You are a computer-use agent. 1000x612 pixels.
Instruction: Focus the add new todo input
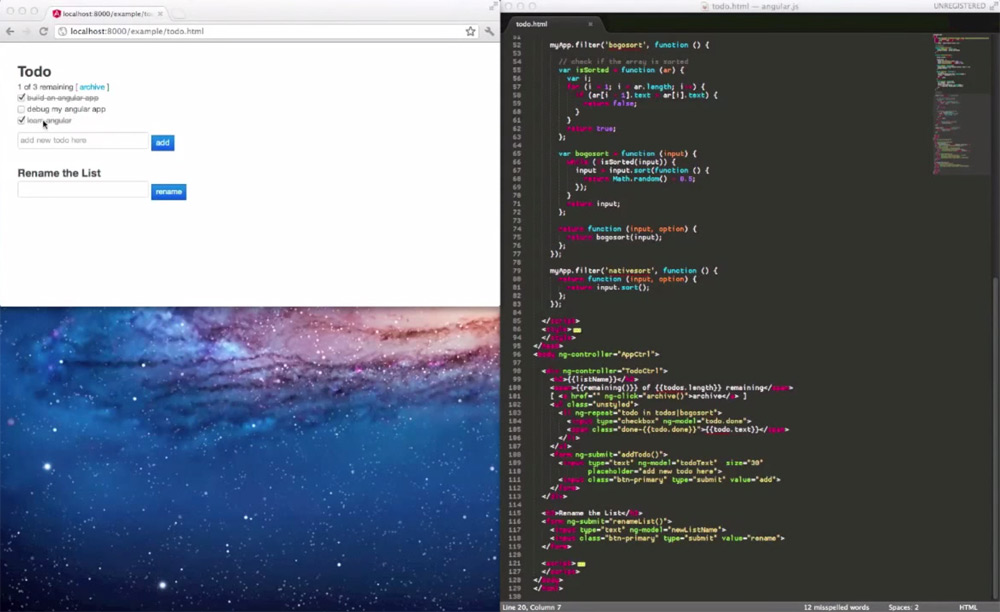pos(83,140)
